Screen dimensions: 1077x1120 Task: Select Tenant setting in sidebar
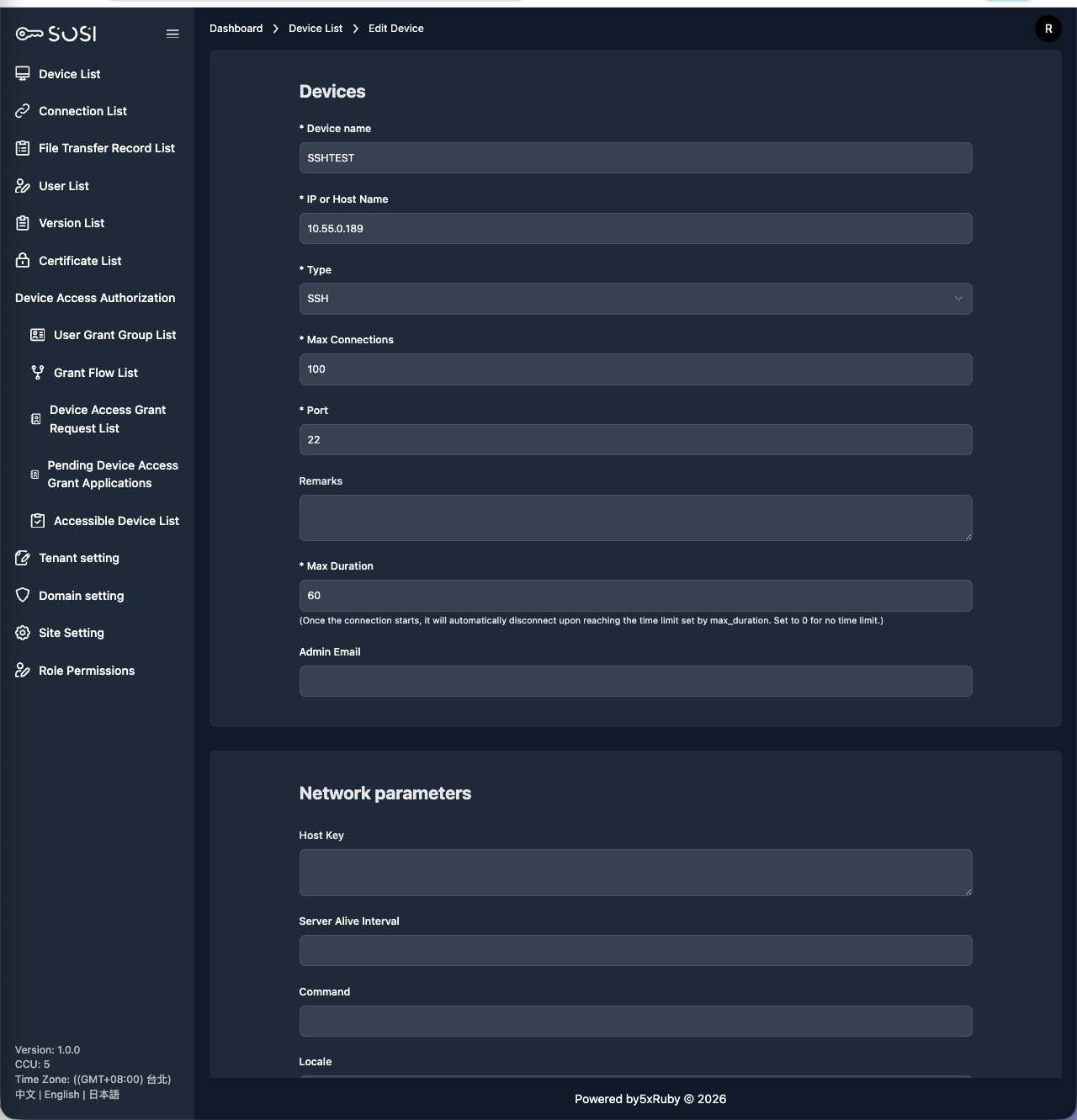[79, 558]
